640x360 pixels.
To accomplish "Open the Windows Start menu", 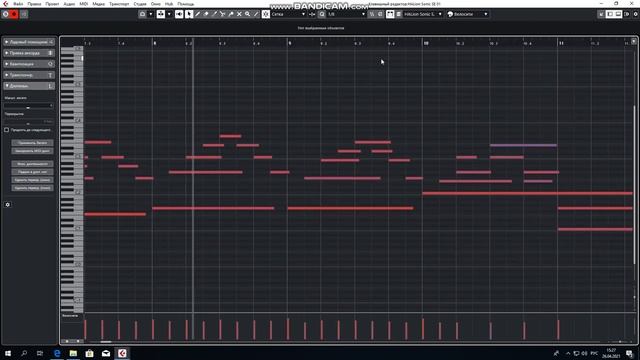I will (8, 353).
